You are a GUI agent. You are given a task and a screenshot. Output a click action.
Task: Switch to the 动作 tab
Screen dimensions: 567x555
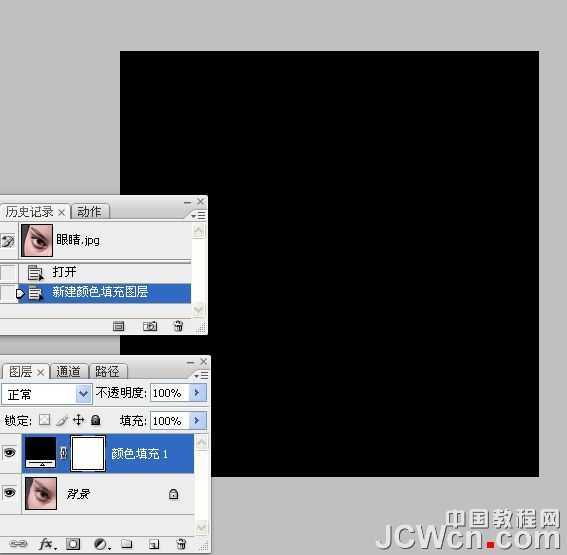(89, 212)
